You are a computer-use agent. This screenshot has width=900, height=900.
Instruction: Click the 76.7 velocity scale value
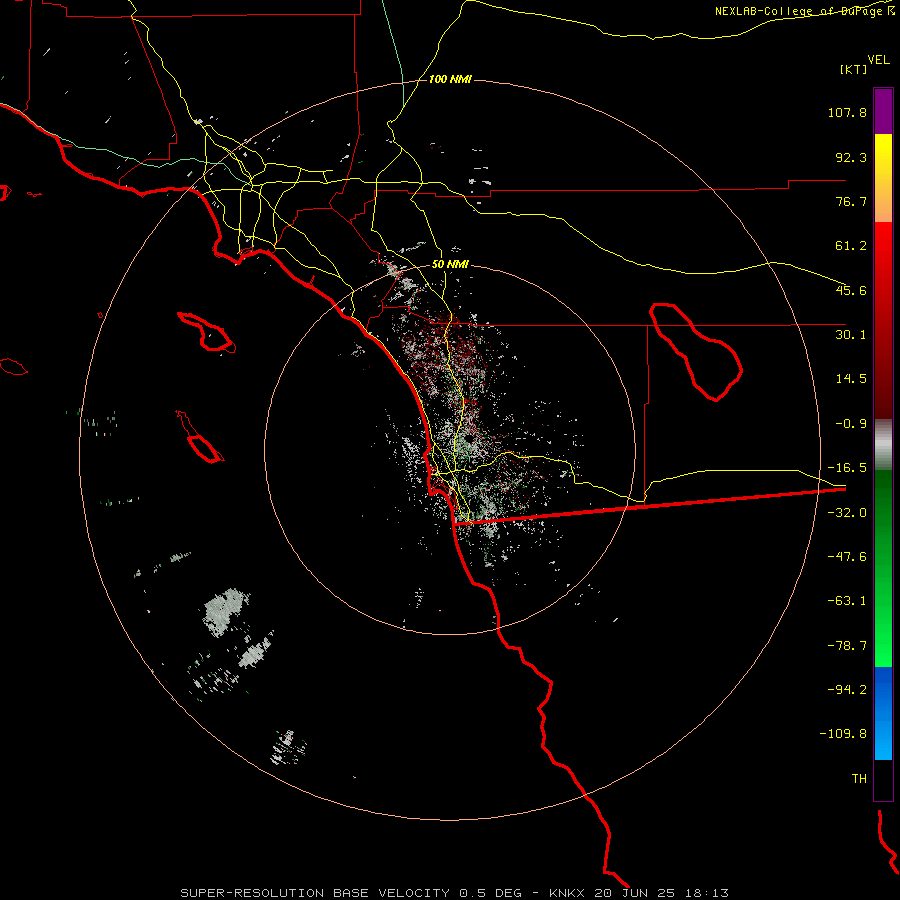click(851, 201)
